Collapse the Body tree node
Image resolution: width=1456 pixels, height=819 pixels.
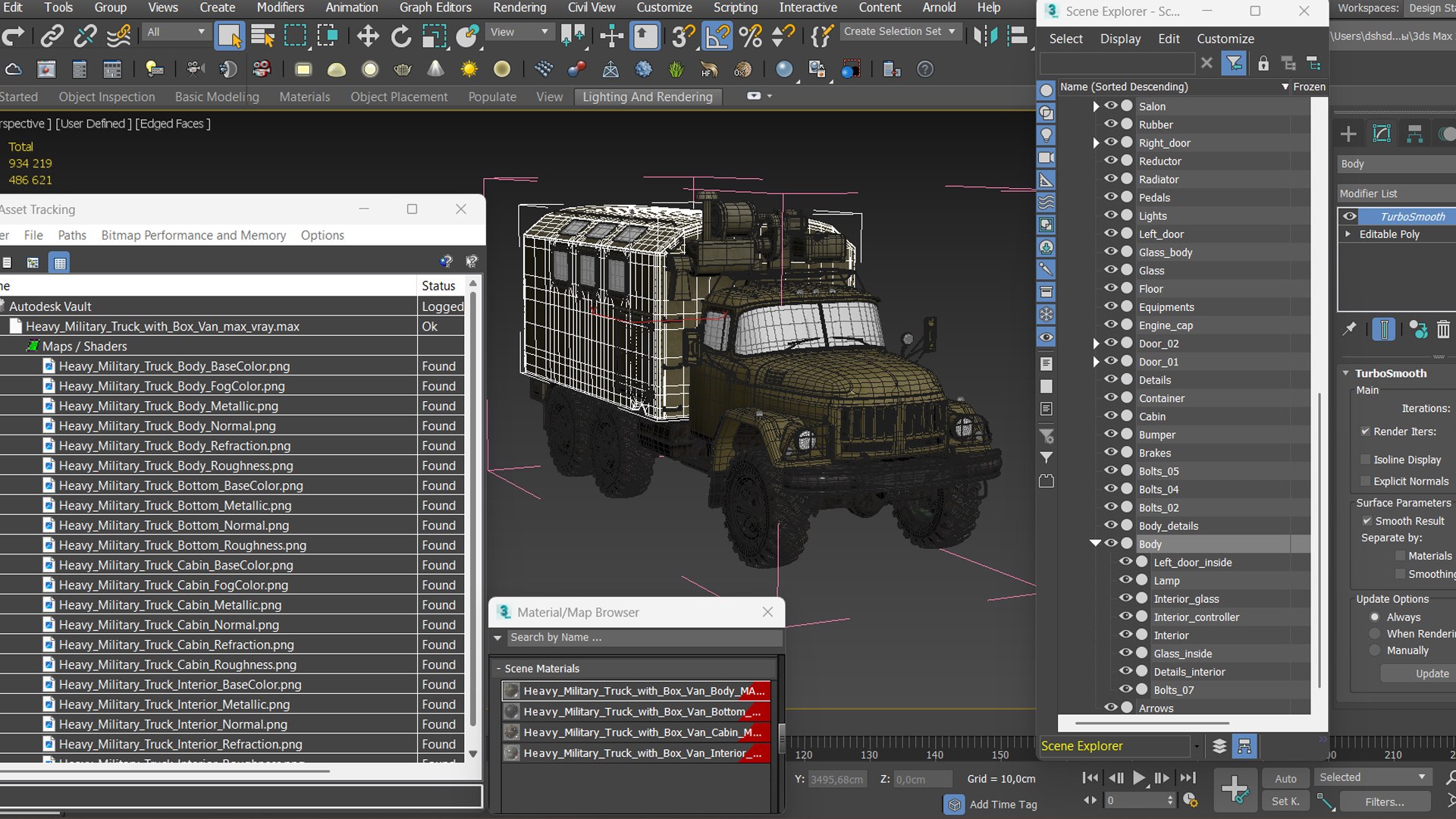[1095, 544]
